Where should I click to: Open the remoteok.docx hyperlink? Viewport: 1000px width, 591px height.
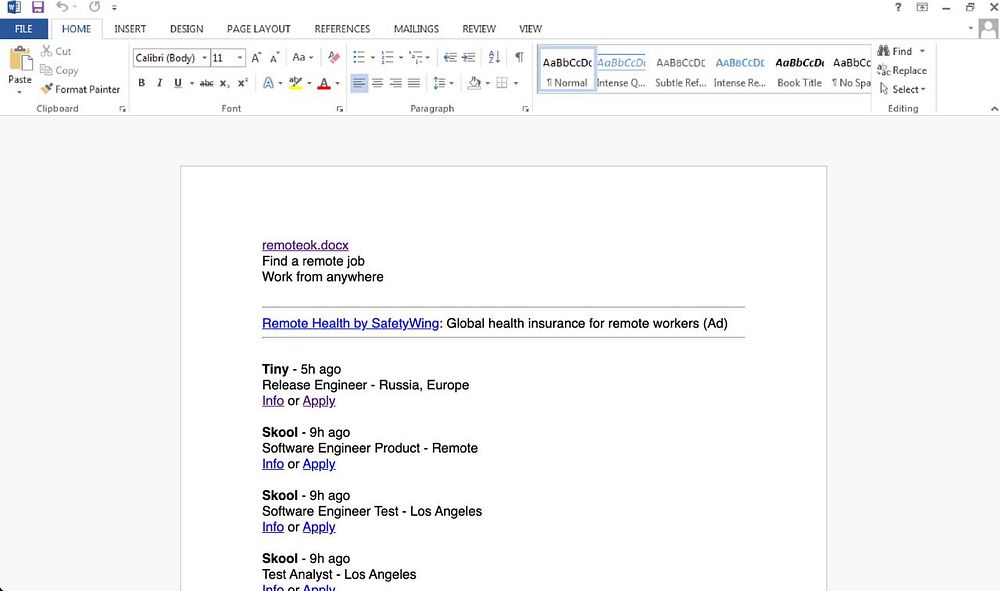[305, 245]
